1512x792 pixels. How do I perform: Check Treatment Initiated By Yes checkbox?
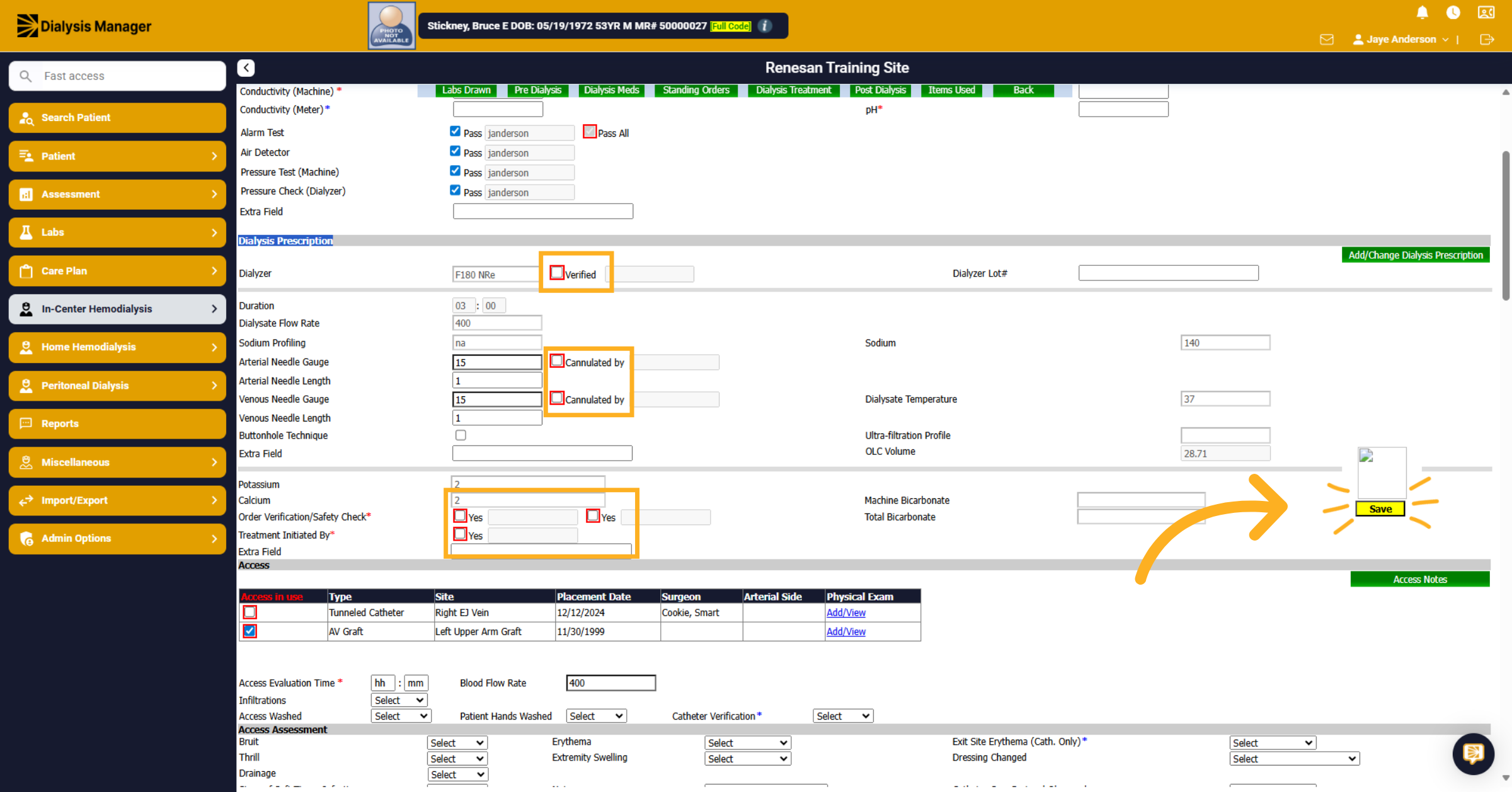pyautogui.click(x=460, y=534)
